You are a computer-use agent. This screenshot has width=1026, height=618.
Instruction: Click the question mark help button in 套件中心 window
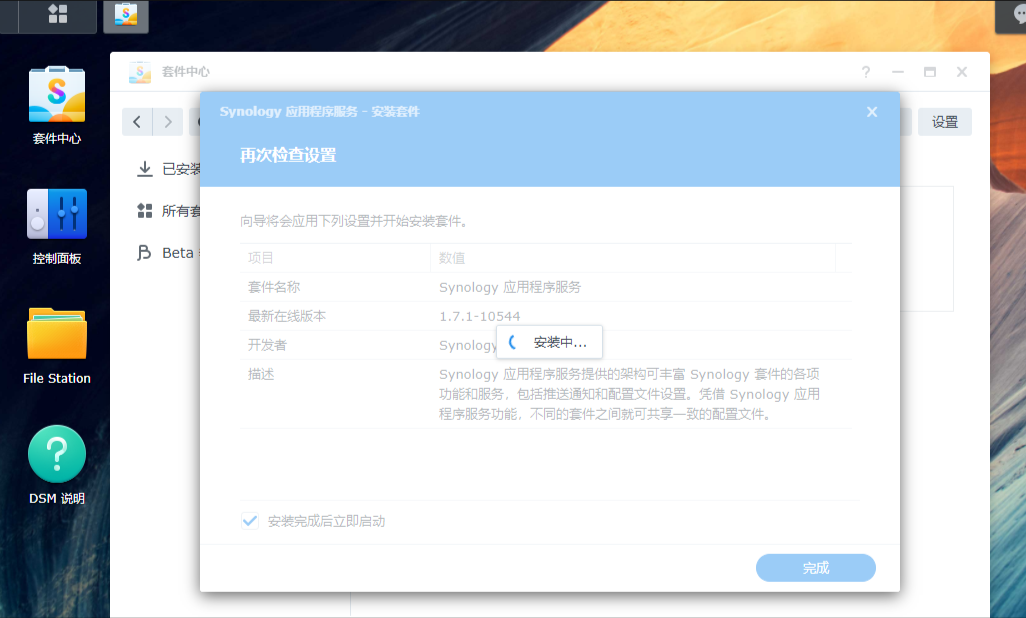tap(866, 72)
